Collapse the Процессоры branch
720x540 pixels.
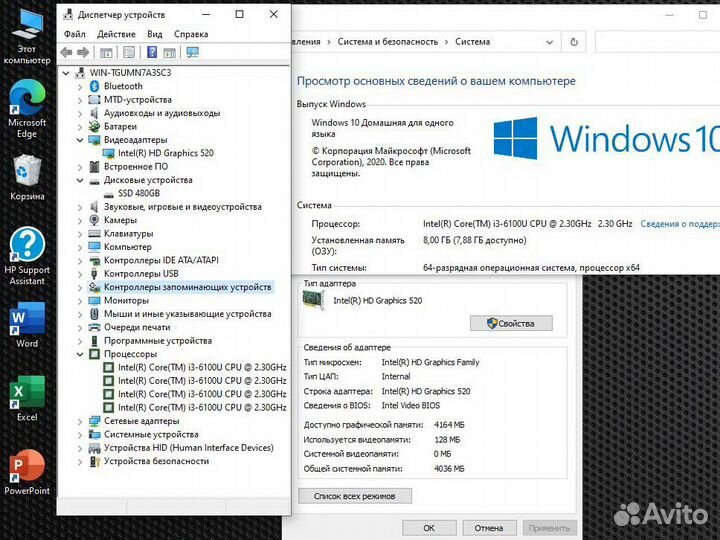(80, 354)
